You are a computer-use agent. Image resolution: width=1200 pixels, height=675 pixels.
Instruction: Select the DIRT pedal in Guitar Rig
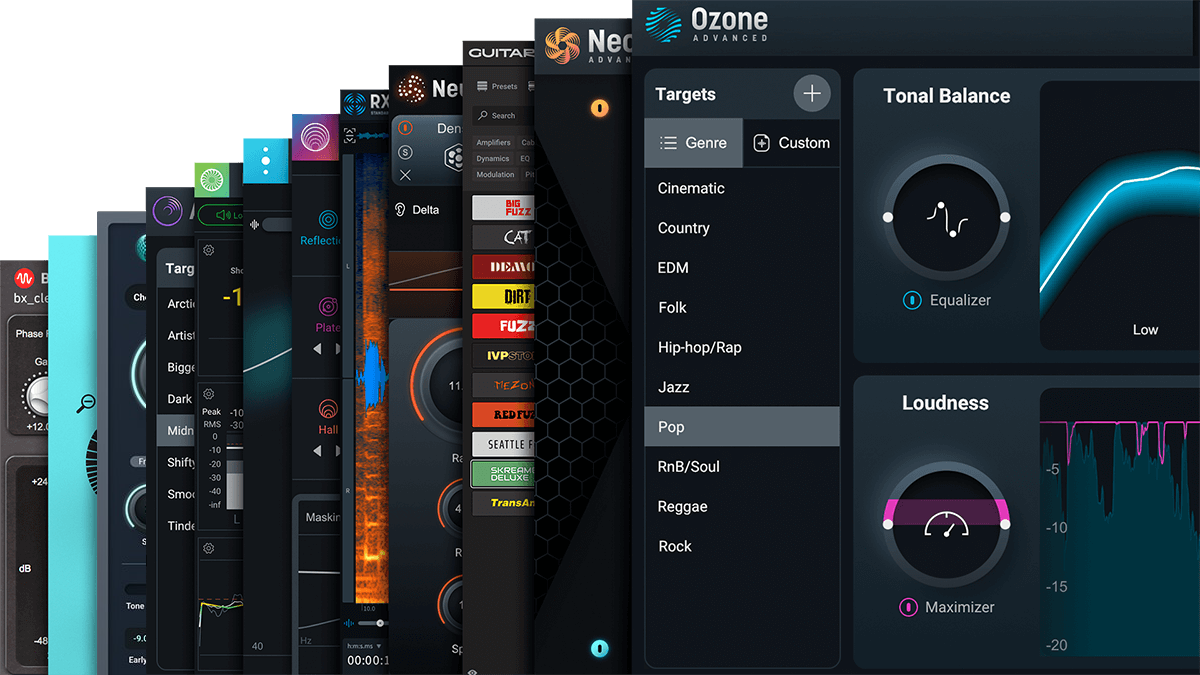tap(503, 296)
